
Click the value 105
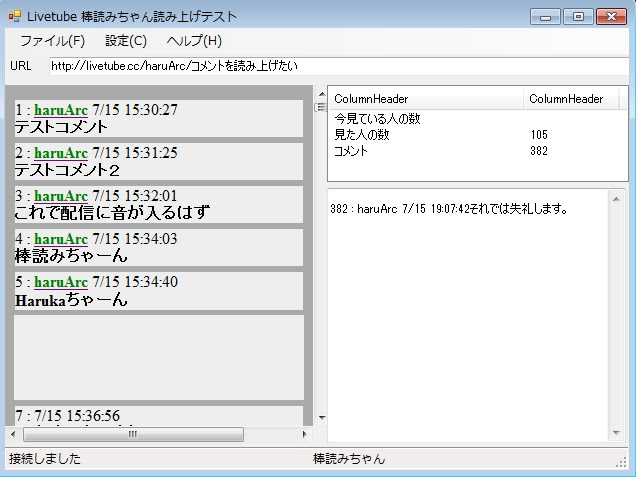pyautogui.click(x=539, y=135)
